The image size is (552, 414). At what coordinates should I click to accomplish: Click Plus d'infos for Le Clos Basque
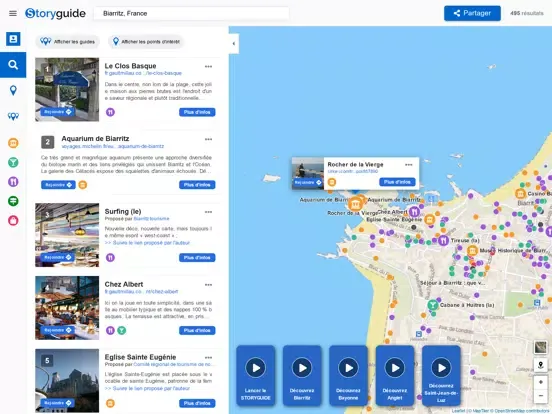point(197,112)
